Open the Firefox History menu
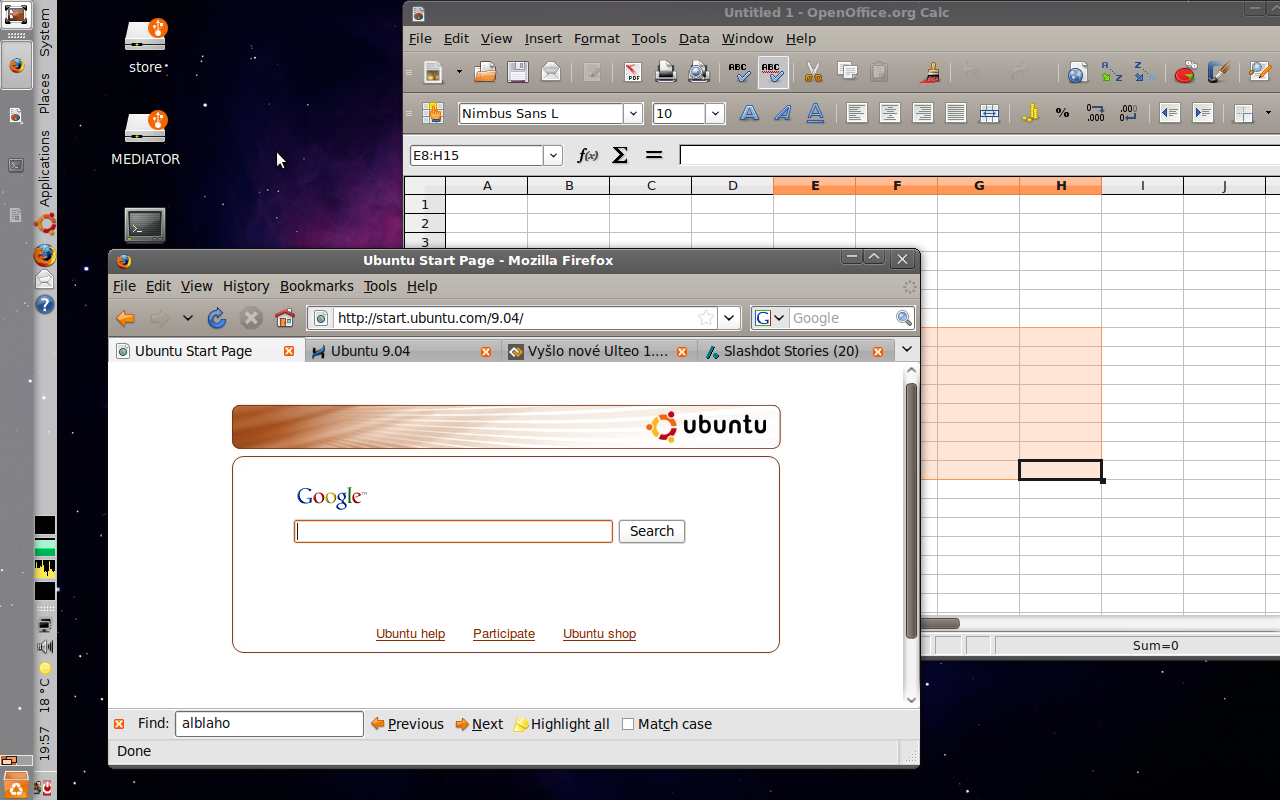1280x800 pixels. (x=246, y=286)
